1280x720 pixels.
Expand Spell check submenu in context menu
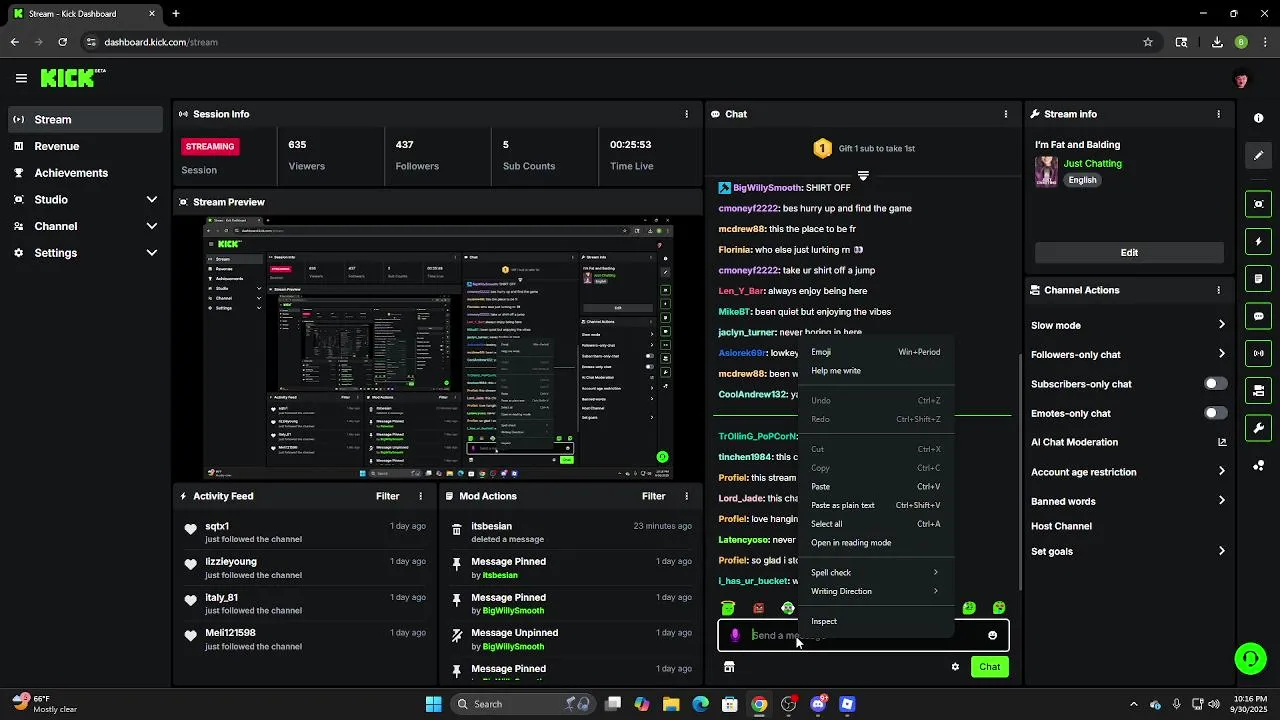875,573
